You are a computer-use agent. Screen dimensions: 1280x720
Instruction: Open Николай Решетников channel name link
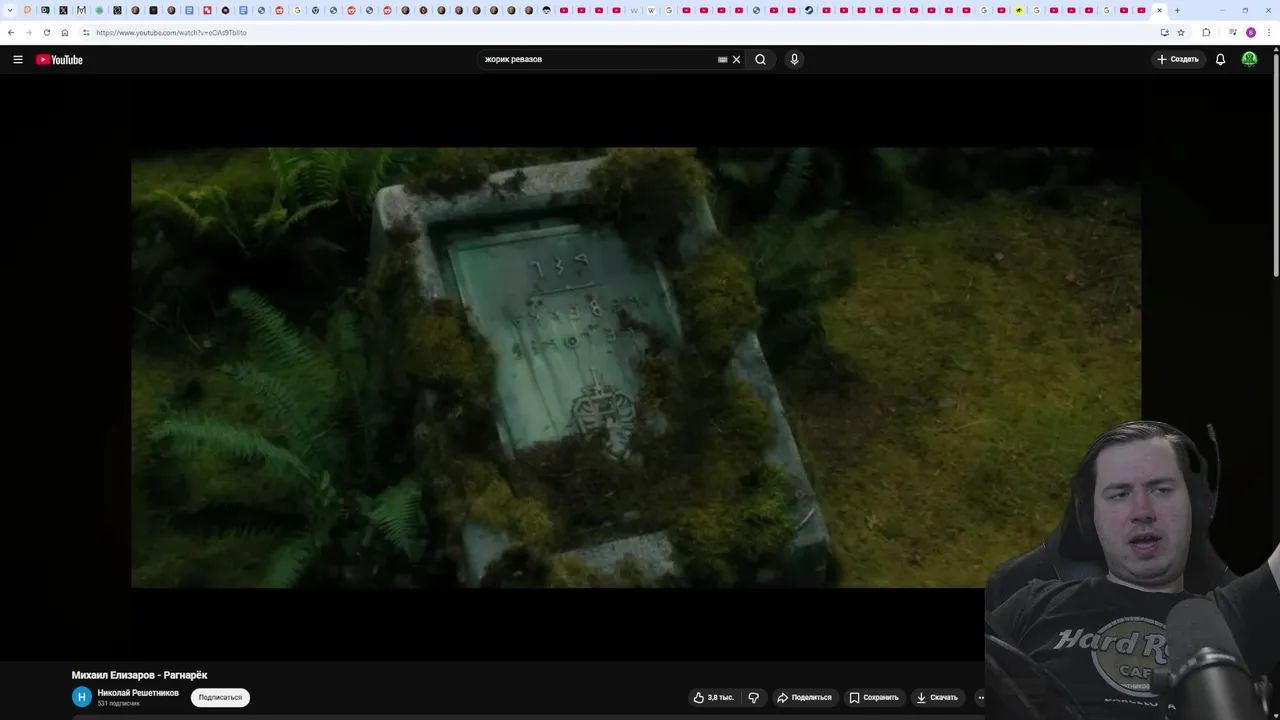coord(138,693)
